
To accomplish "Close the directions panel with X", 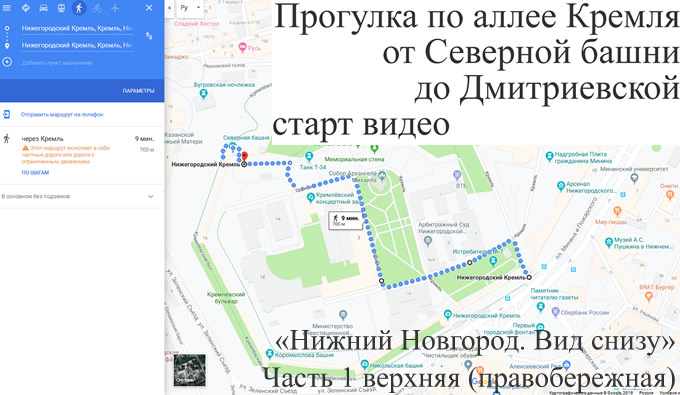I will pos(149,8).
